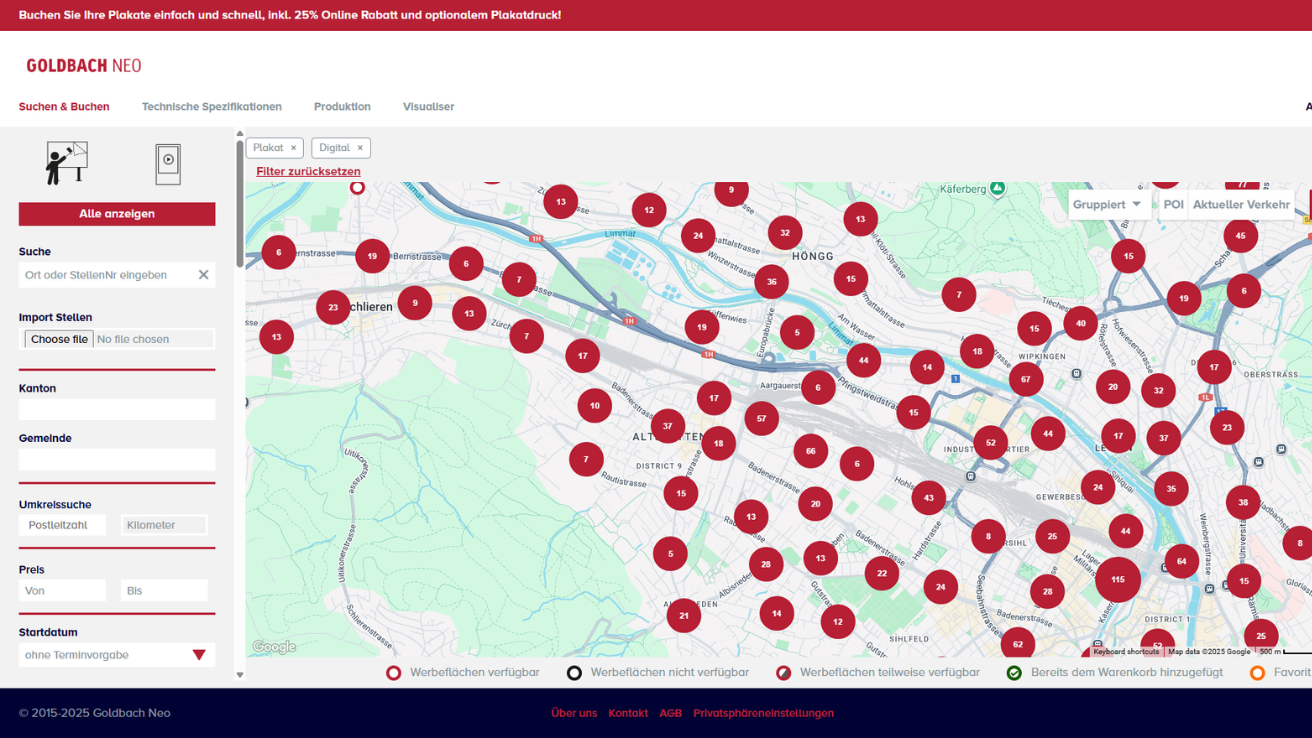Toggle Aktueller Verkehr traffic layer
The image size is (1312, 738).
[1240, 205]
